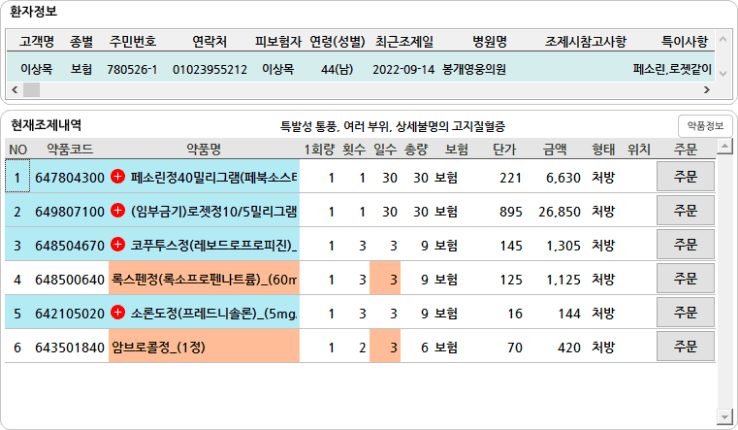Click down arrow of prescription list scrollbar
The height and width of the screenshot is (430, 738).
[724, 416]
